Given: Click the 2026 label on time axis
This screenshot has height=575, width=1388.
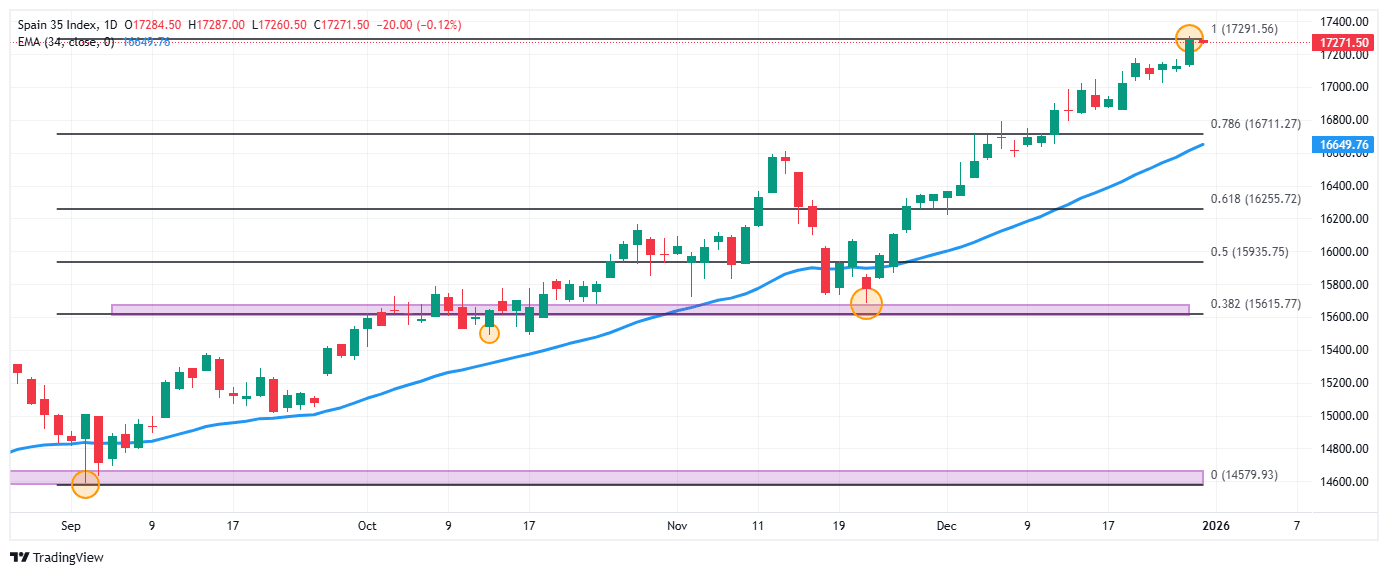Looking at the screenshot, I should (1216, 525).
